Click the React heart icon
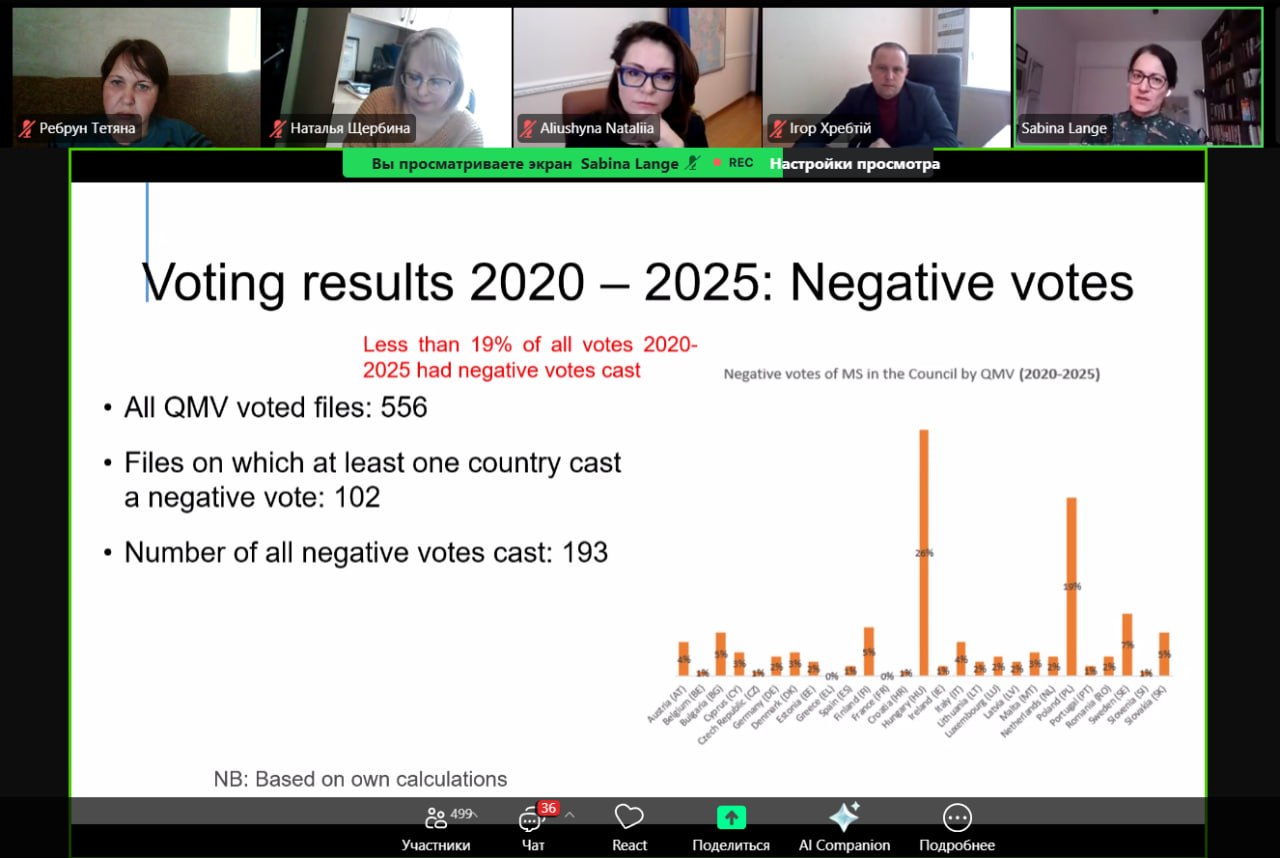This screenshot has height=858, width=1280. 629,827
